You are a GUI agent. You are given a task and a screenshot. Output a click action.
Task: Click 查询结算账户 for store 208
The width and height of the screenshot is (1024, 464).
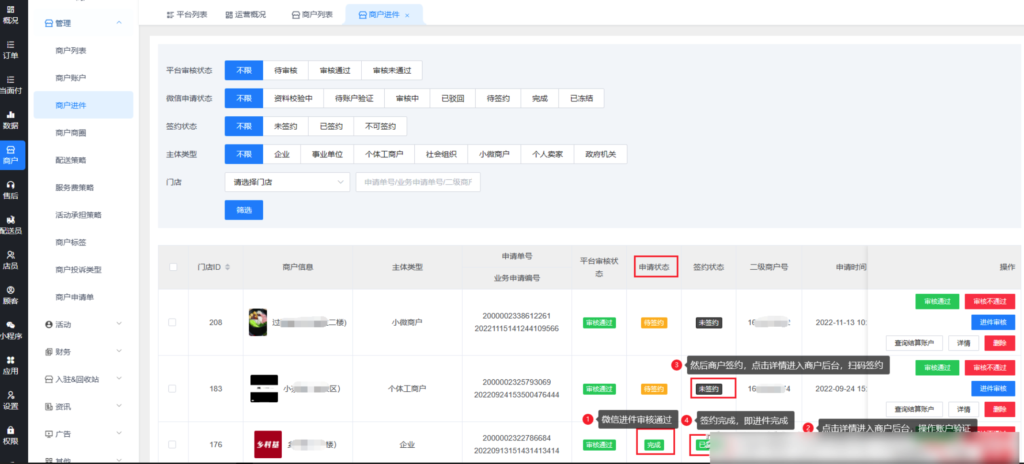(905, 343)
